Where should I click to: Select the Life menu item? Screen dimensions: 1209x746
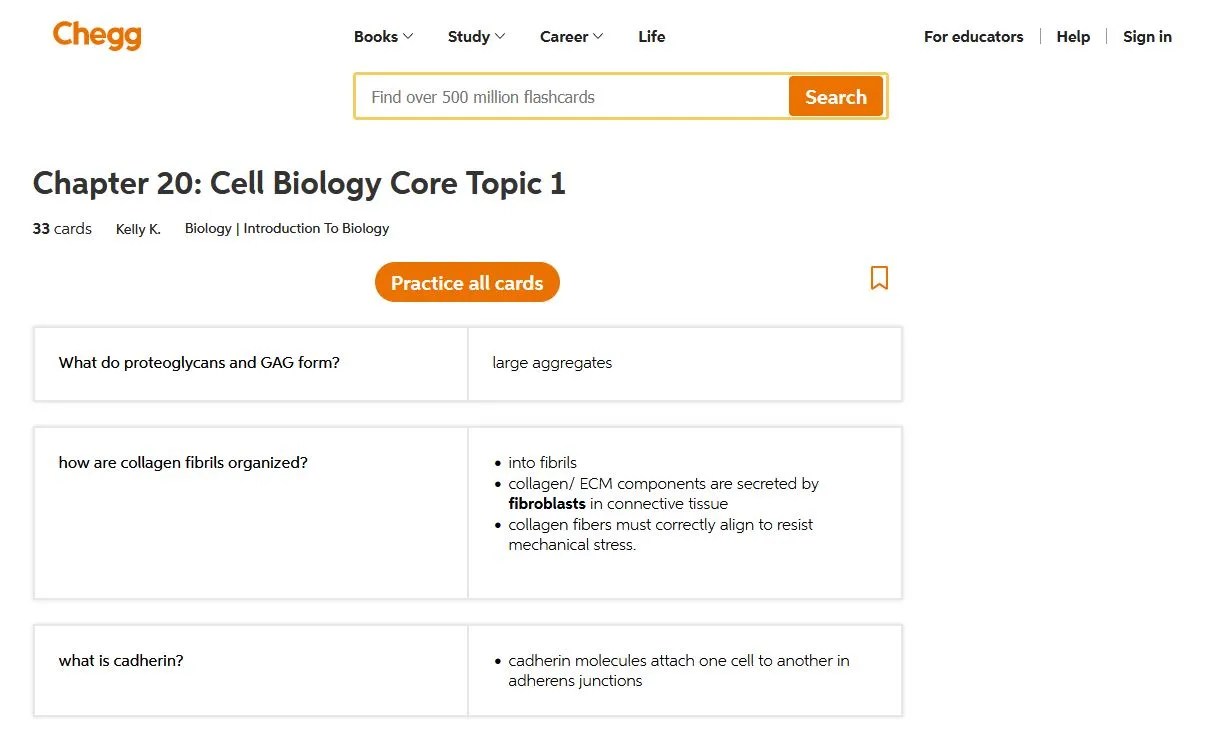651,36
